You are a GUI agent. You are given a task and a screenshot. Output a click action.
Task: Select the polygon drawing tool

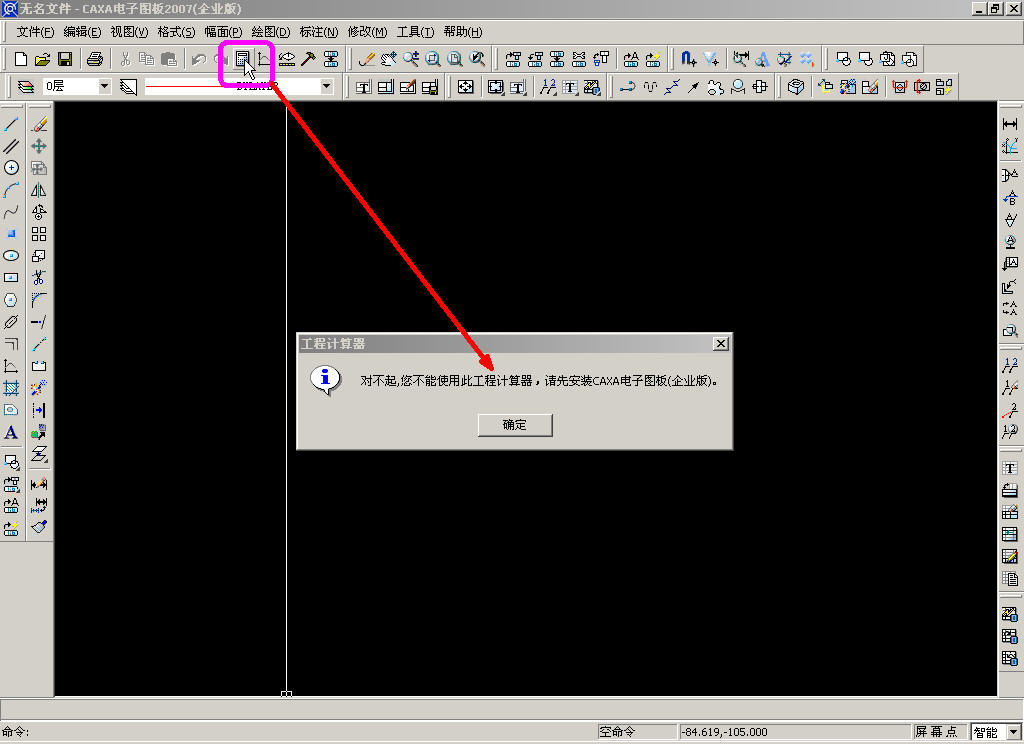tap(11, 300)
